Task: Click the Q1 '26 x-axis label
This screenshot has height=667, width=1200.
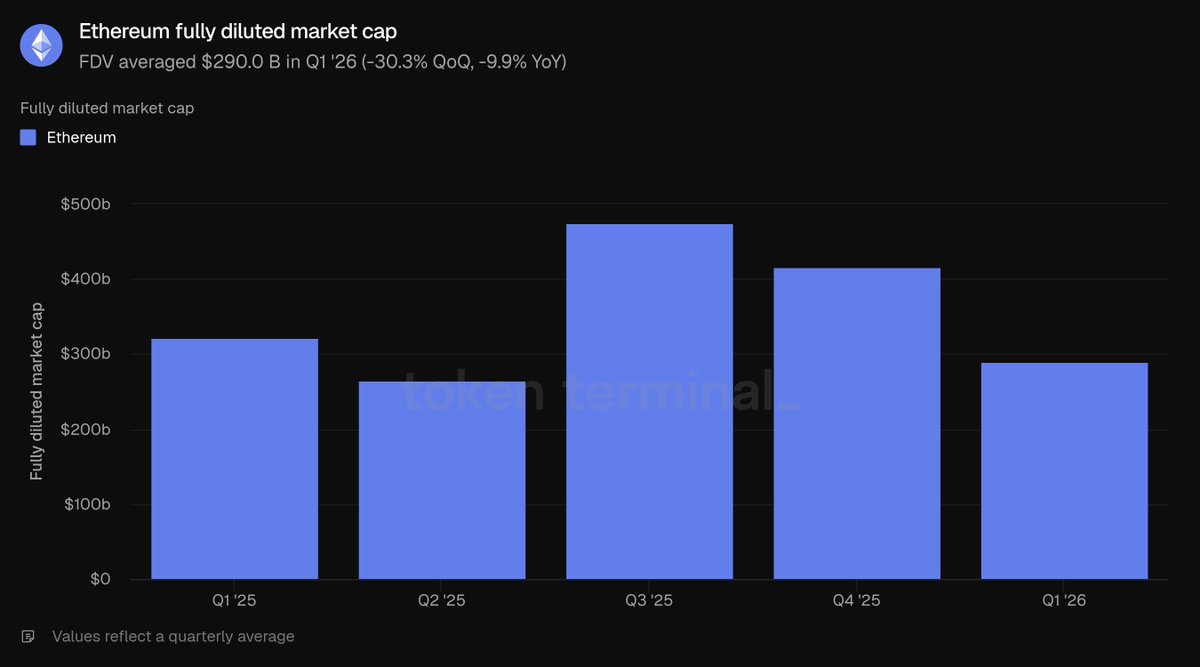Action: click(1064, 601)
